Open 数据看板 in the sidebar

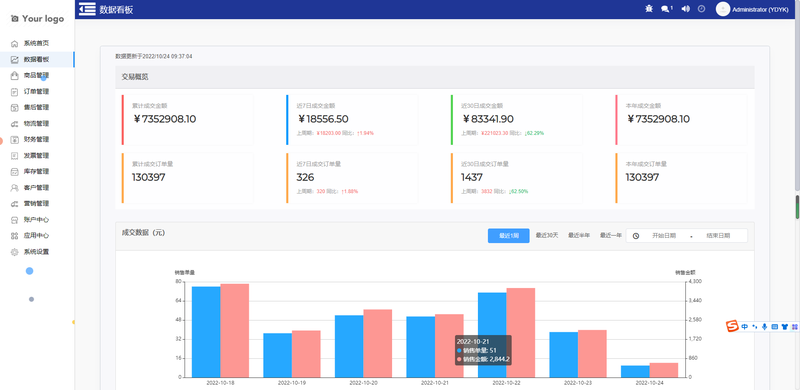tap(37, 59)
